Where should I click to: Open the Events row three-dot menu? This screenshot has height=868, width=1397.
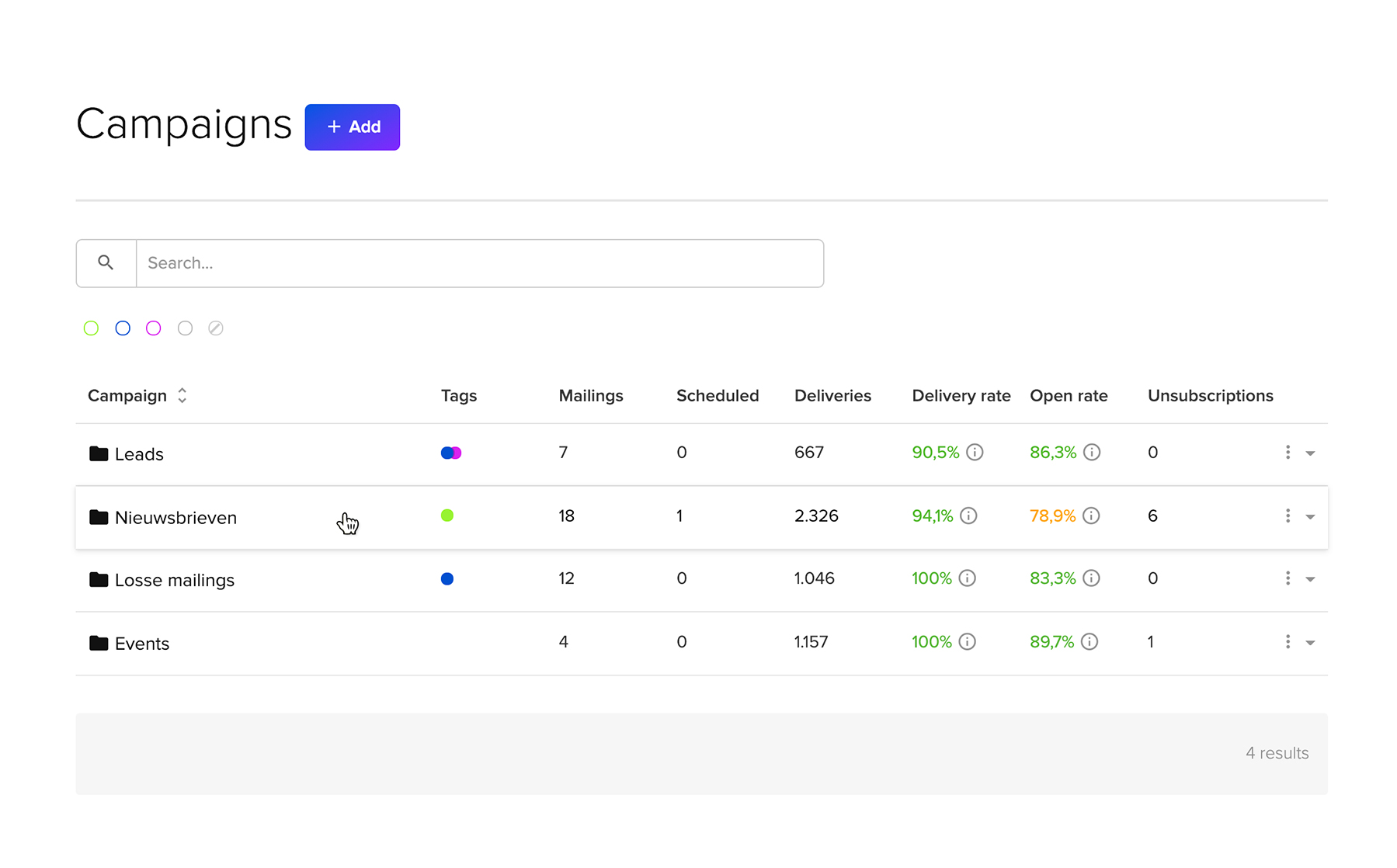[x=1288, y=642]
